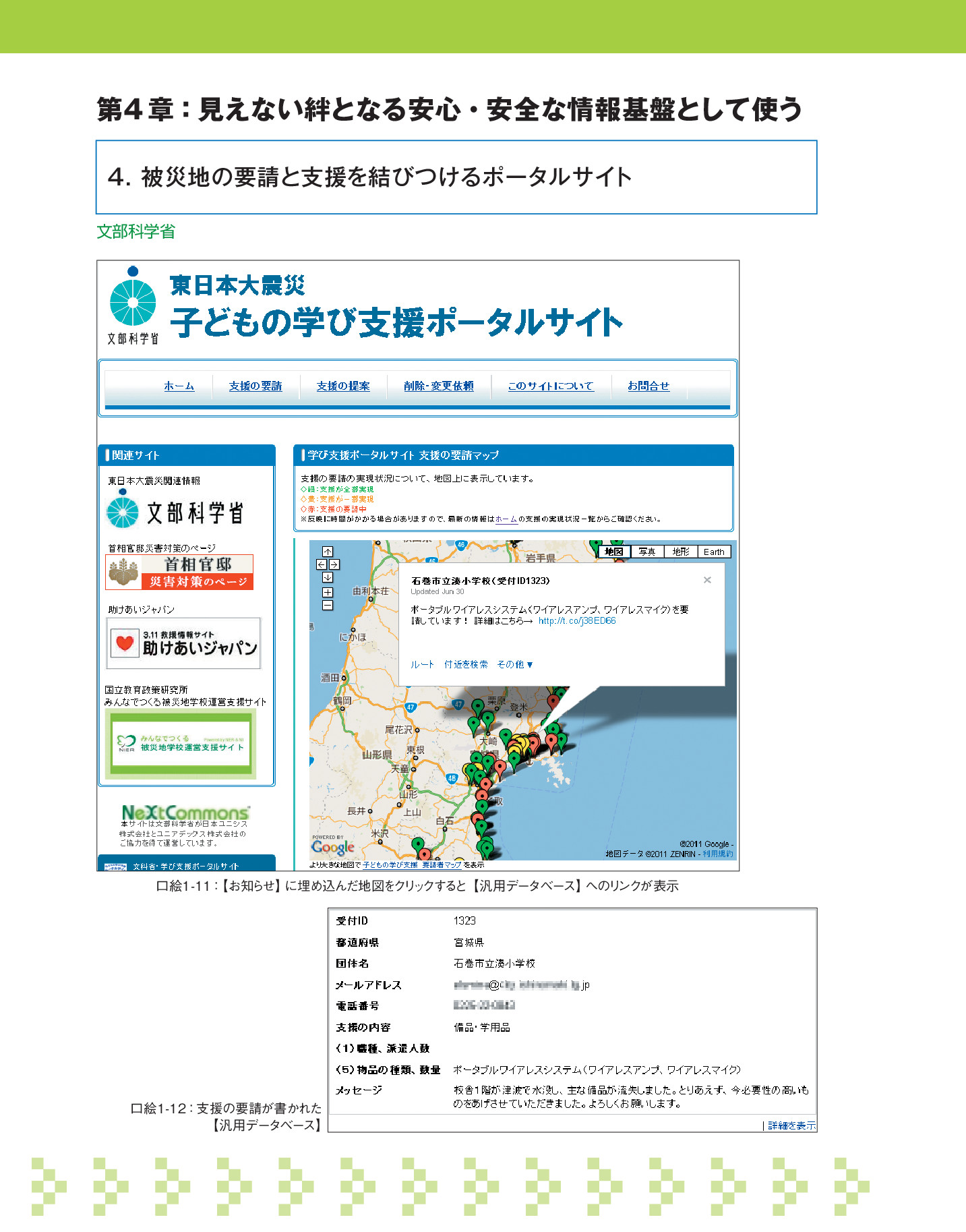Viewport: 966px width, 1232px height.
Task: Expand the その他 dropdown in the balloon
Action: (x=515, y=664)
